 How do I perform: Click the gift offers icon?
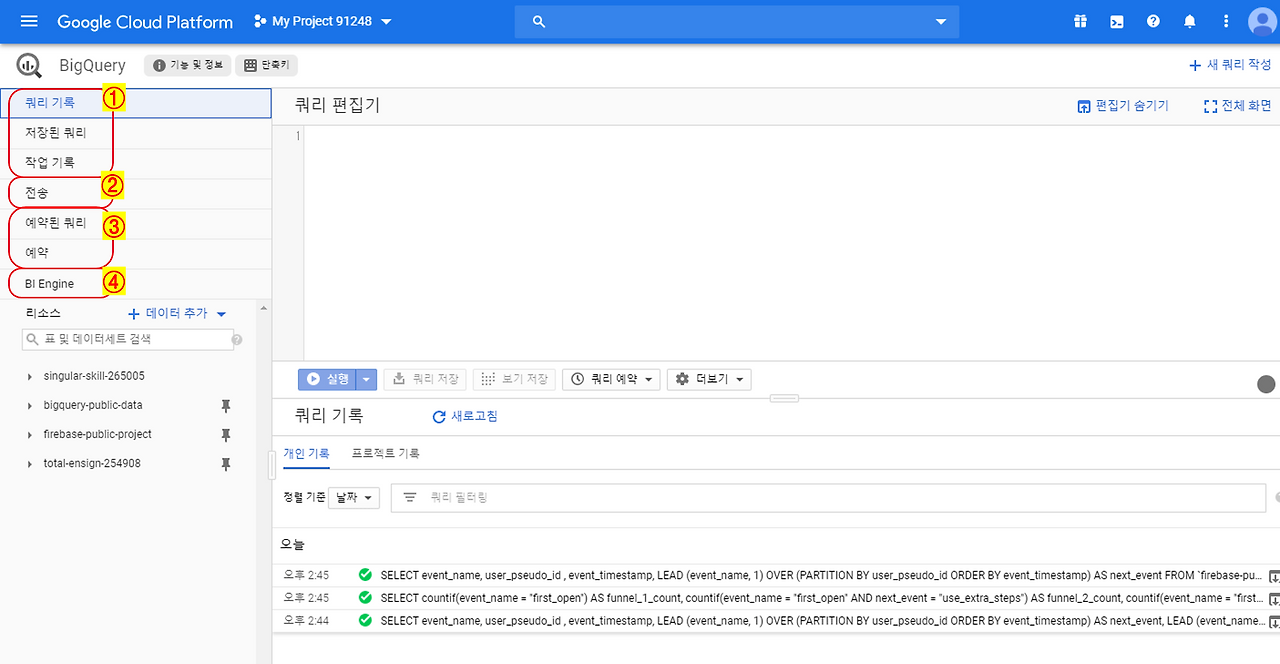1080,21
